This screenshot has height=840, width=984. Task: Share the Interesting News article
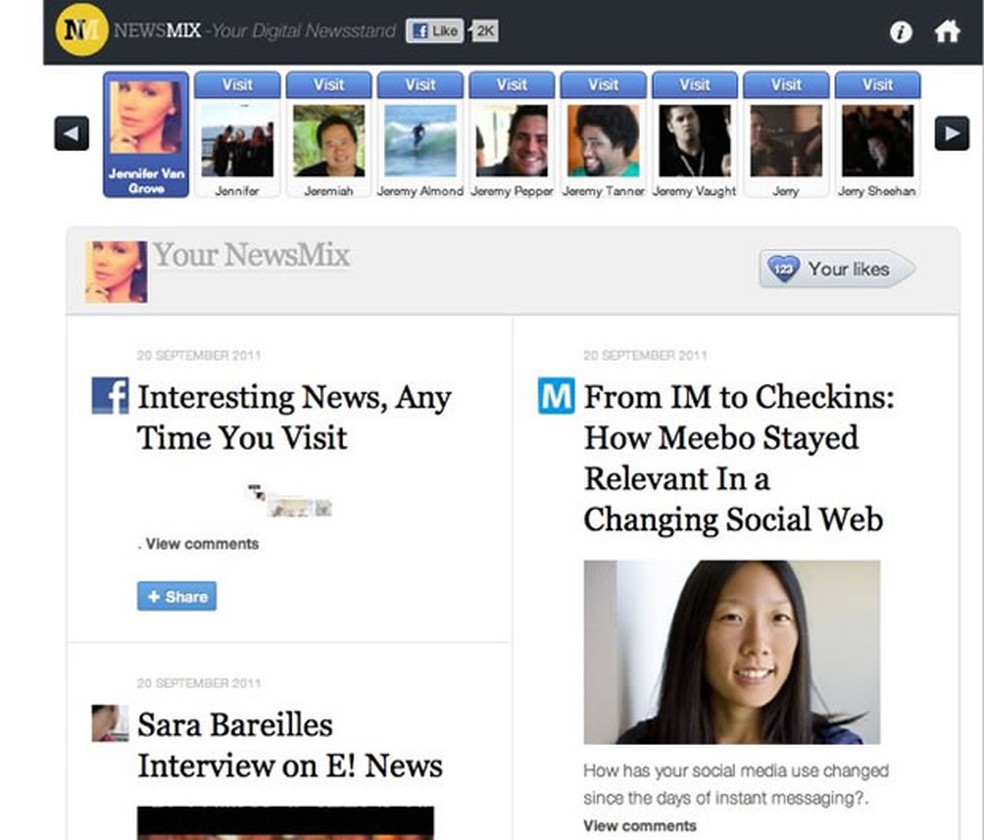pyautogui.click(x=177, y=596)
